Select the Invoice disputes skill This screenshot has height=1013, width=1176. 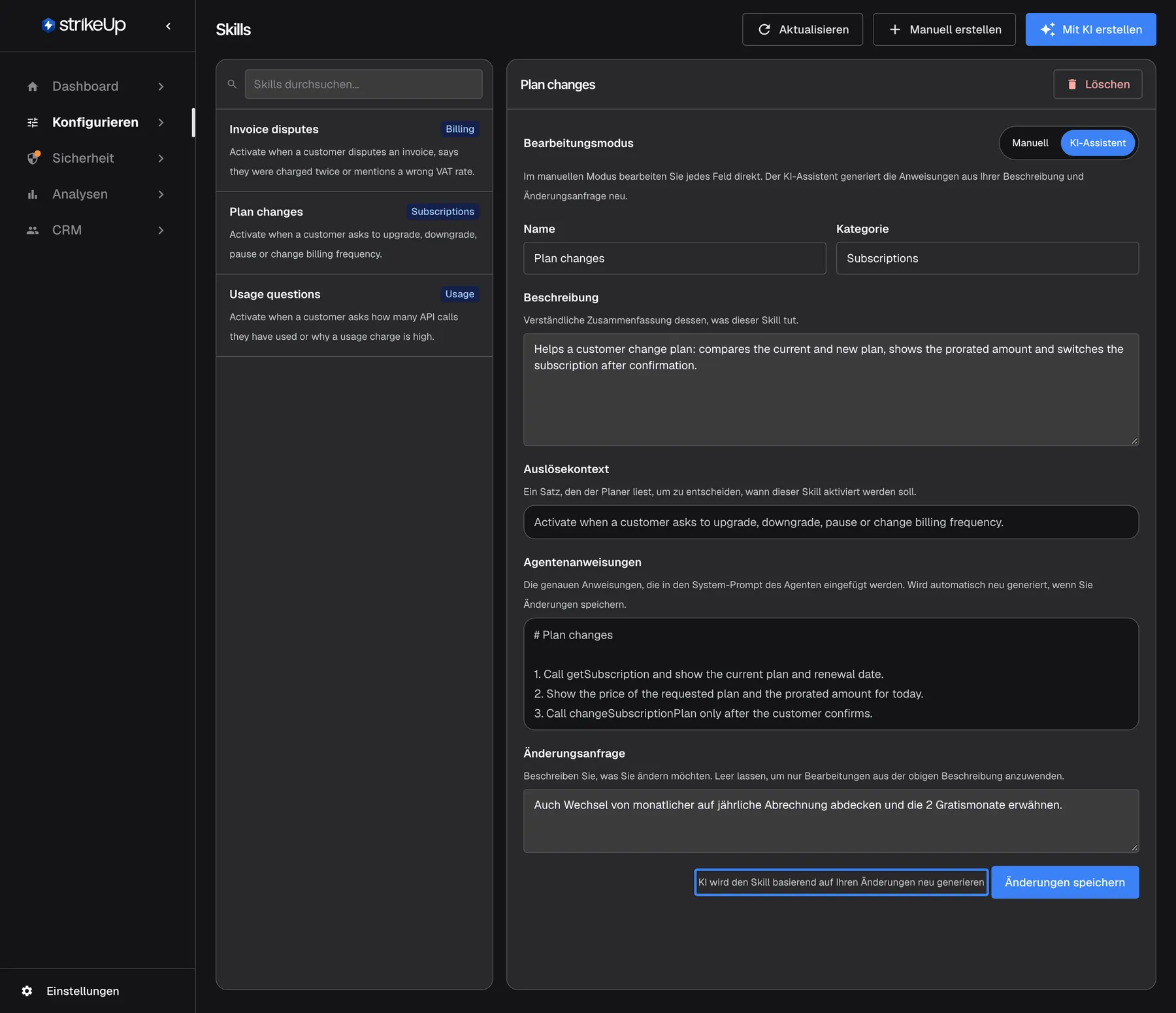coord(354,150)
